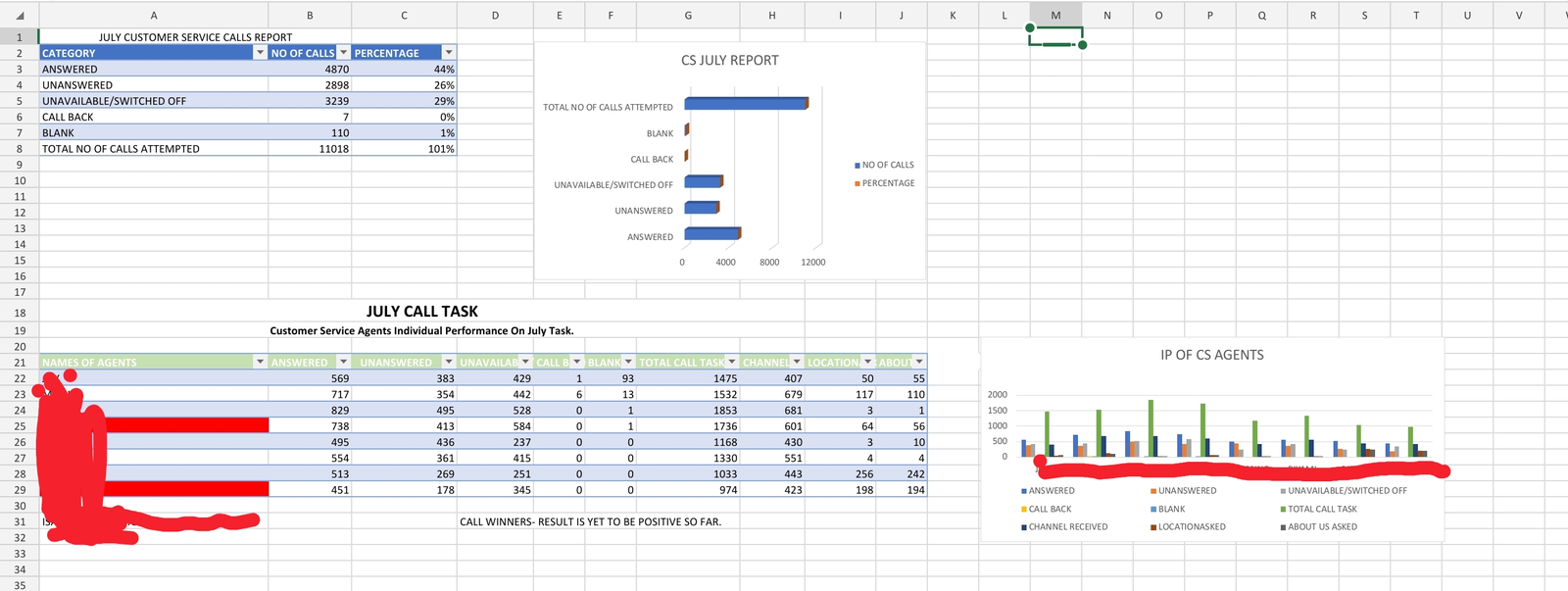
Task: Click the 12000 axis label in the chart
Action: [x=813, y=263]
